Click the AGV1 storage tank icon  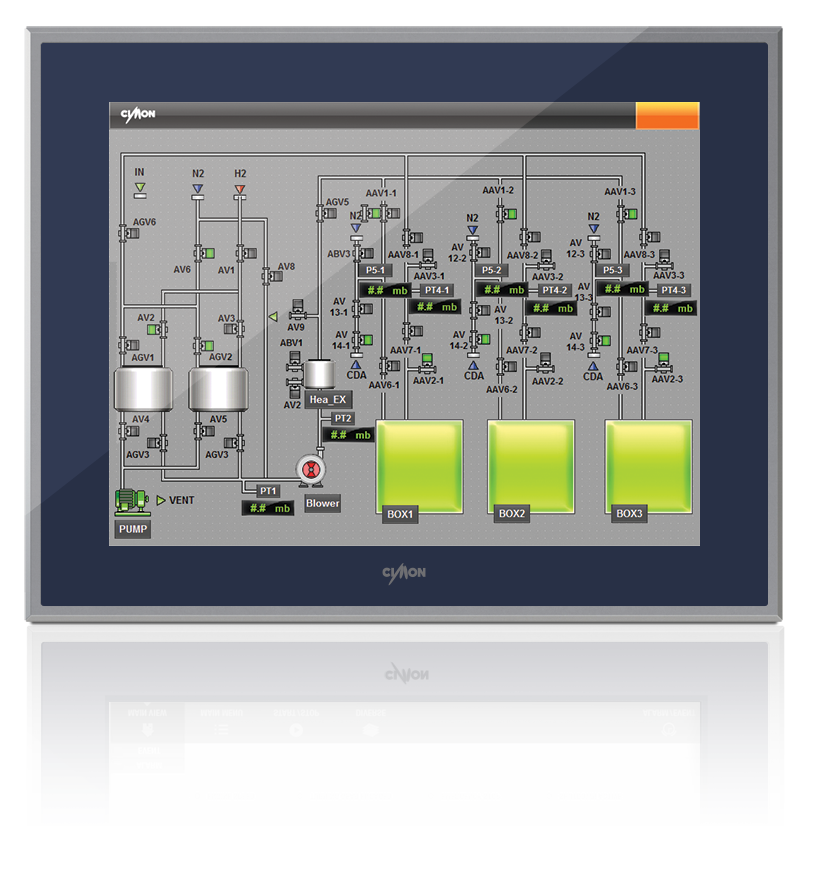(143, 389)
